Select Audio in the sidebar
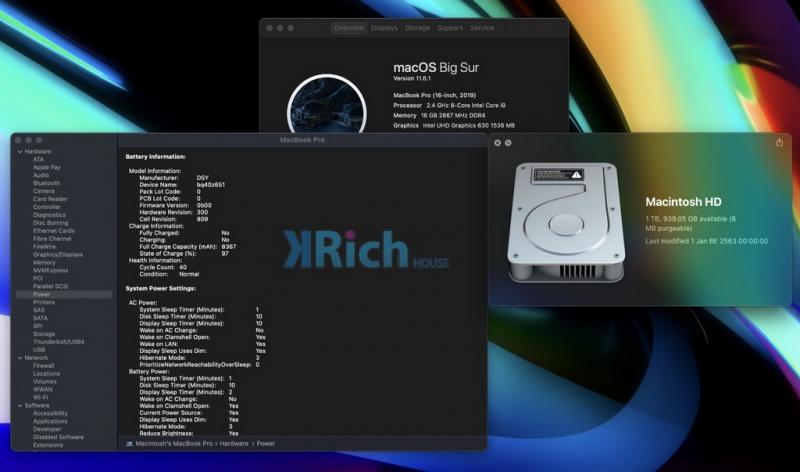 click(x=41, y=175)
